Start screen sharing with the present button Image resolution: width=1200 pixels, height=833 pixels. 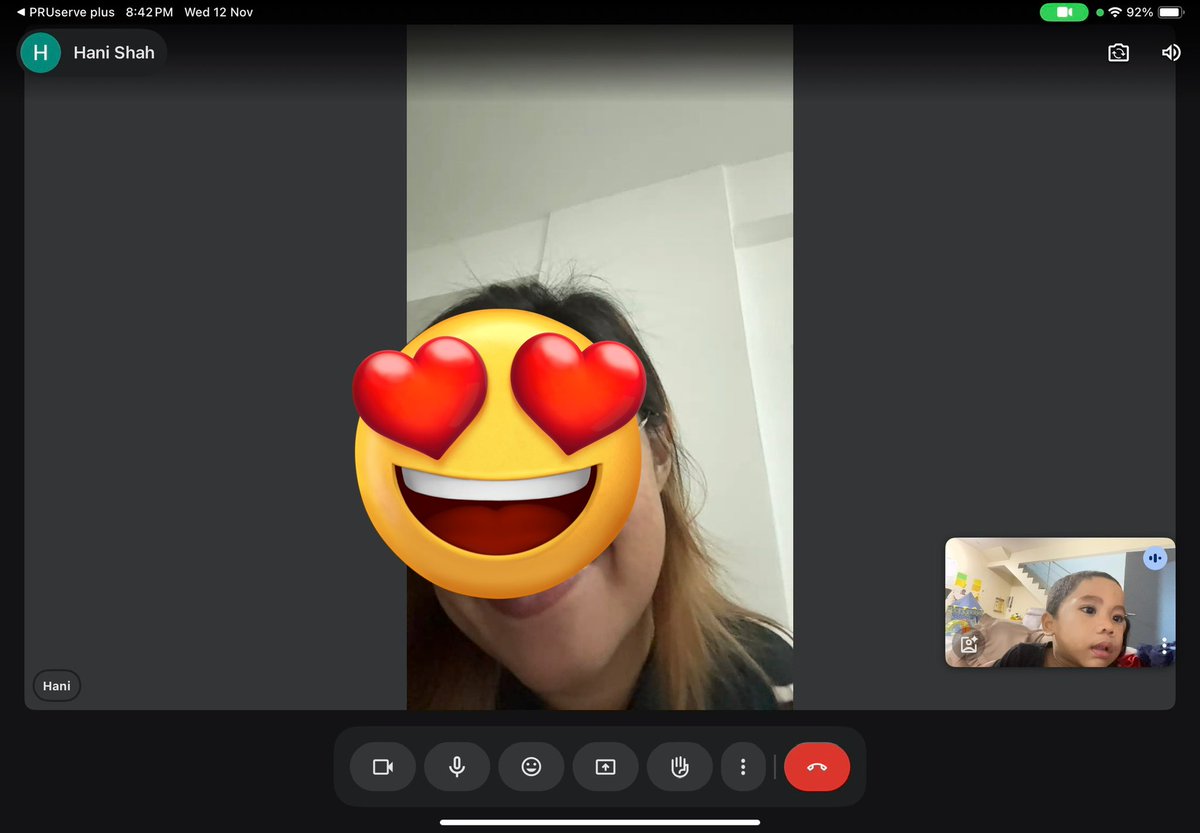pos(605,767)
